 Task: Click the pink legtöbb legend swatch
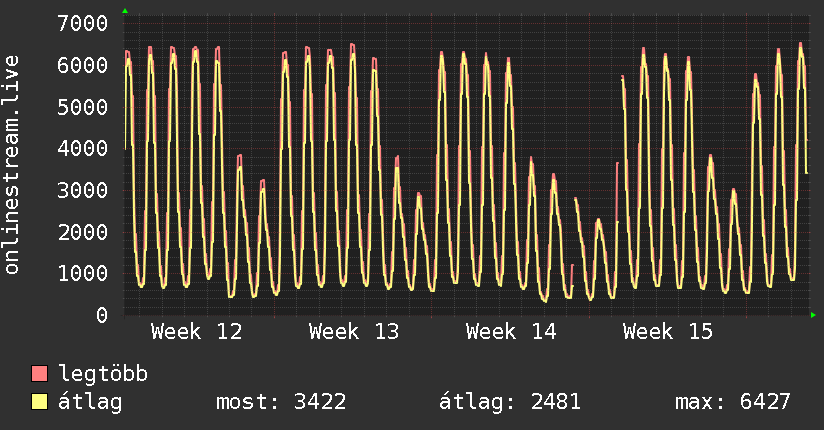39,373
